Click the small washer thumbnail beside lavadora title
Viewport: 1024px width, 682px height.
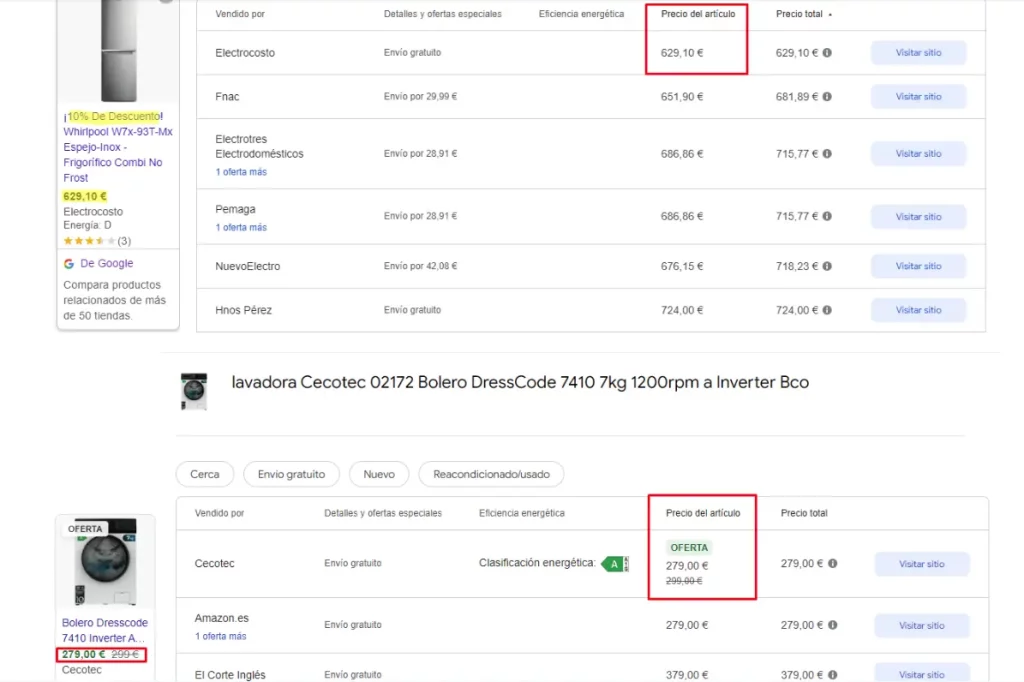point(194,391)
